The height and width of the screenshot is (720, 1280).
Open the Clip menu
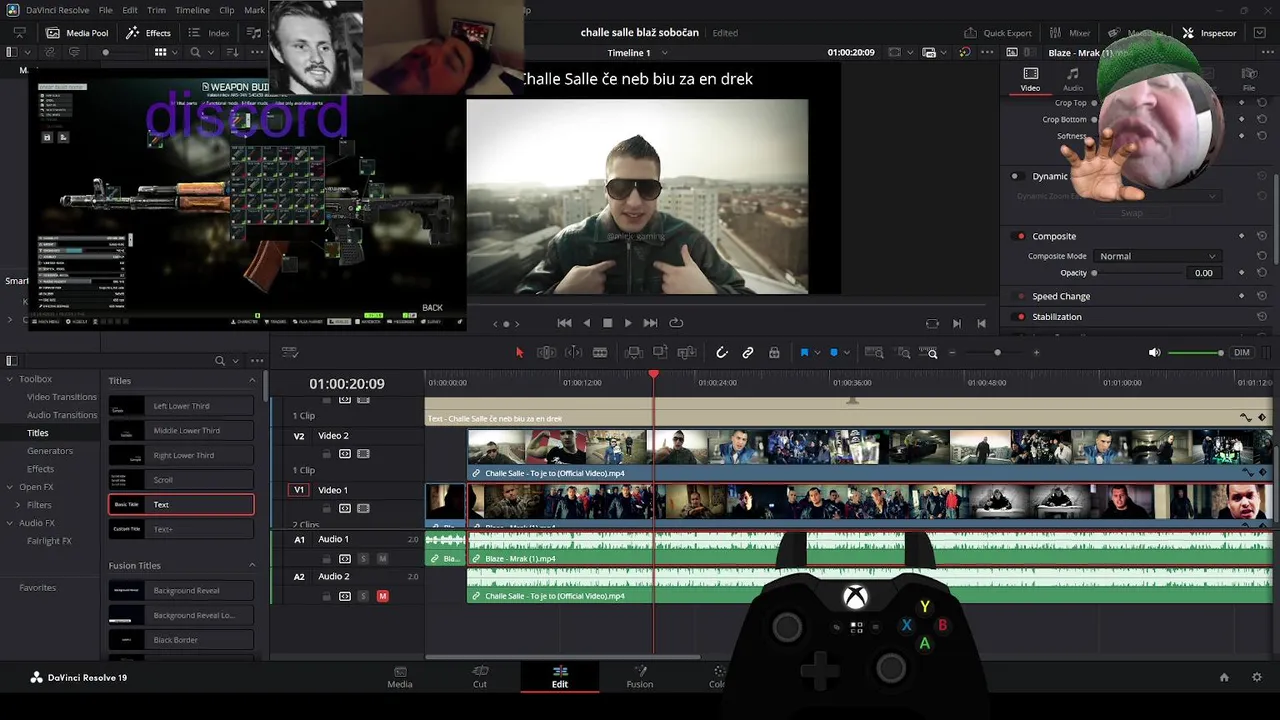pyautogui.click(x=226, y=10)
